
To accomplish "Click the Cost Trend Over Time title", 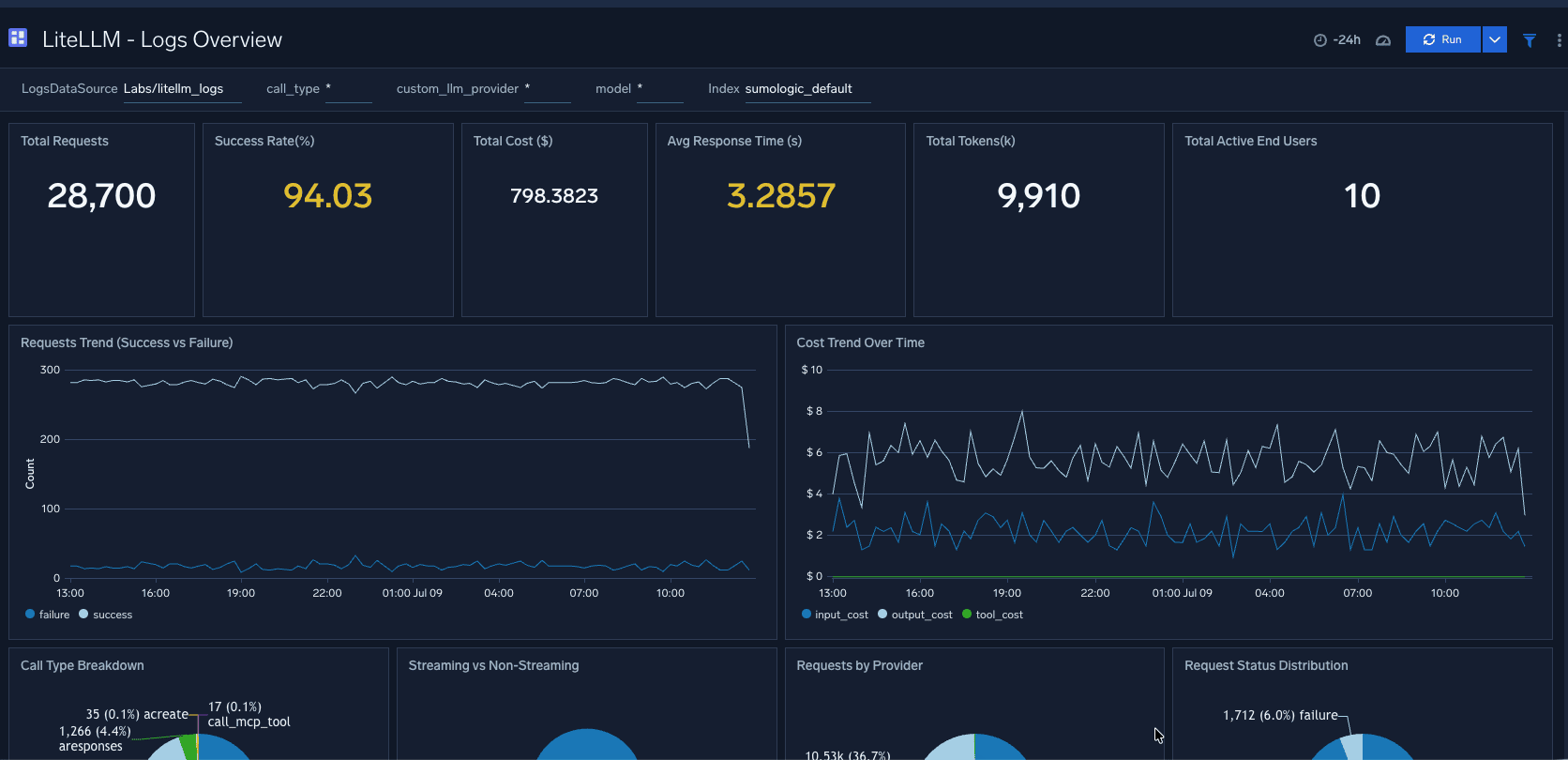I will coord(860,342).
